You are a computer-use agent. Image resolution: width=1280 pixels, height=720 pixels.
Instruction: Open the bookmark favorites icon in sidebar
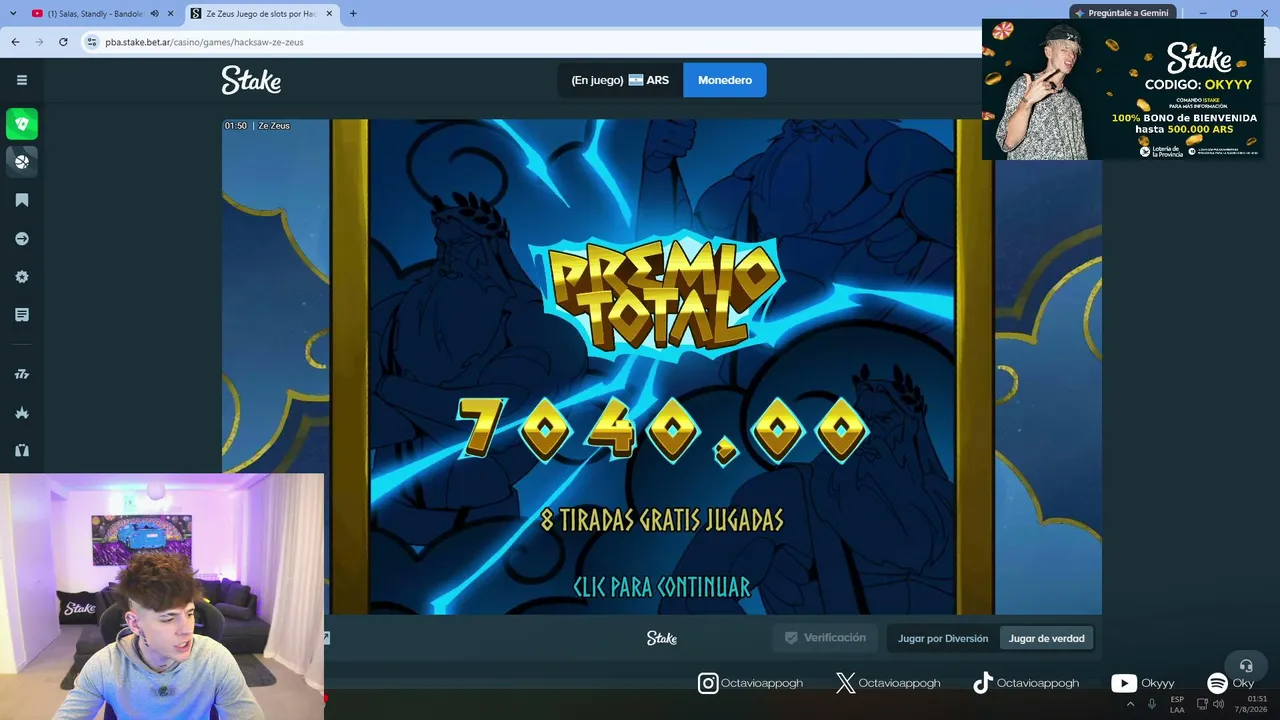click(22, 200)
